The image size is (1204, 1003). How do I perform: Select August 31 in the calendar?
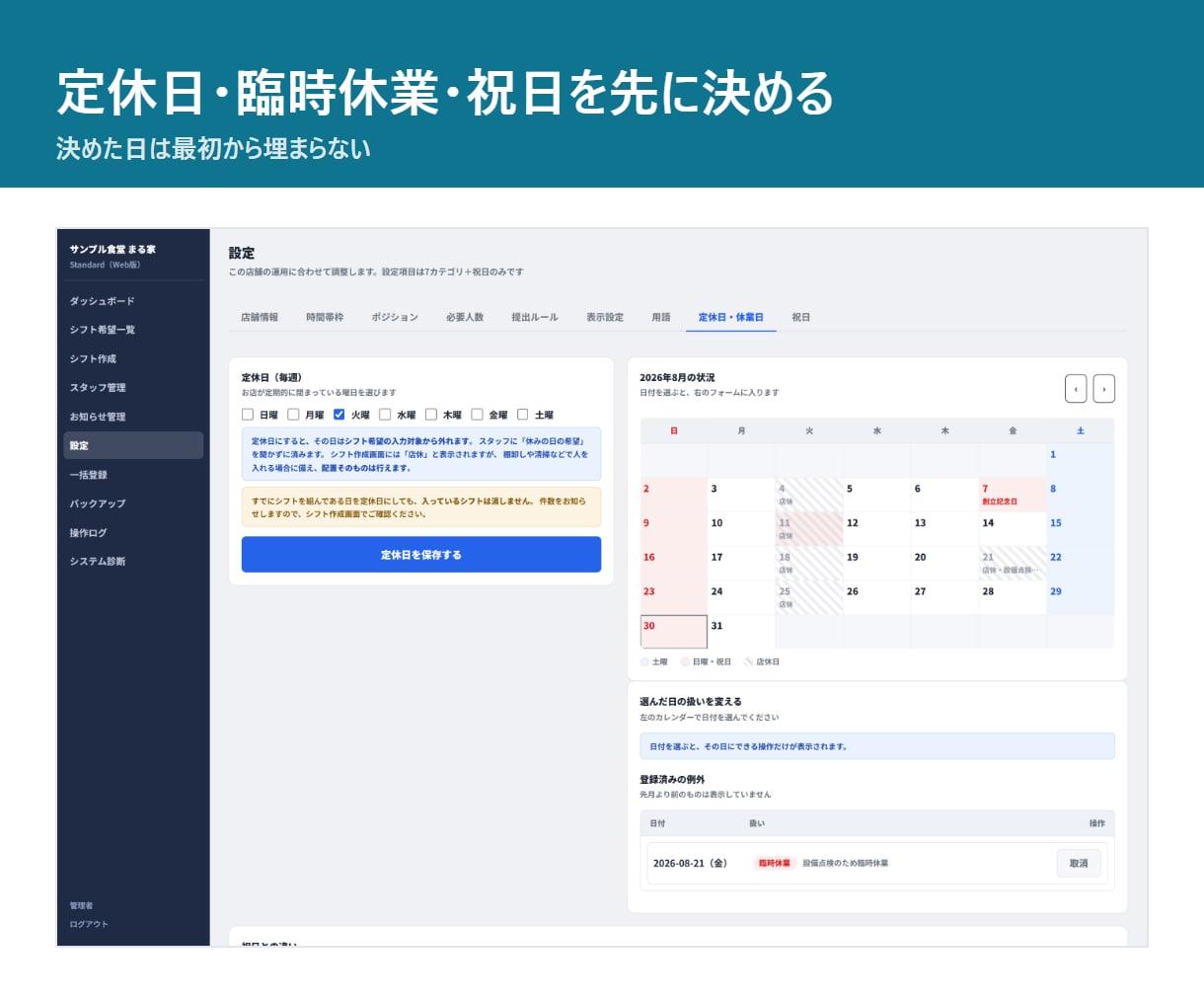click(x=741, y=632)
